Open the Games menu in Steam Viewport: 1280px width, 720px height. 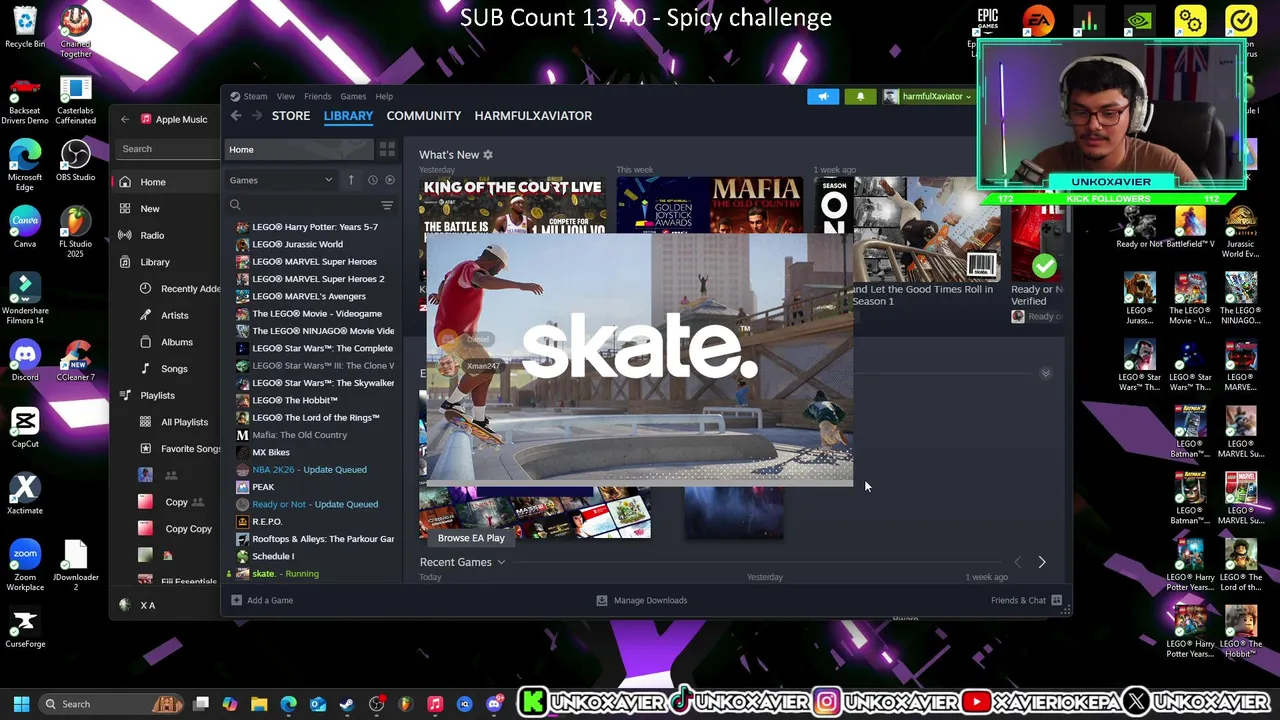353,97
